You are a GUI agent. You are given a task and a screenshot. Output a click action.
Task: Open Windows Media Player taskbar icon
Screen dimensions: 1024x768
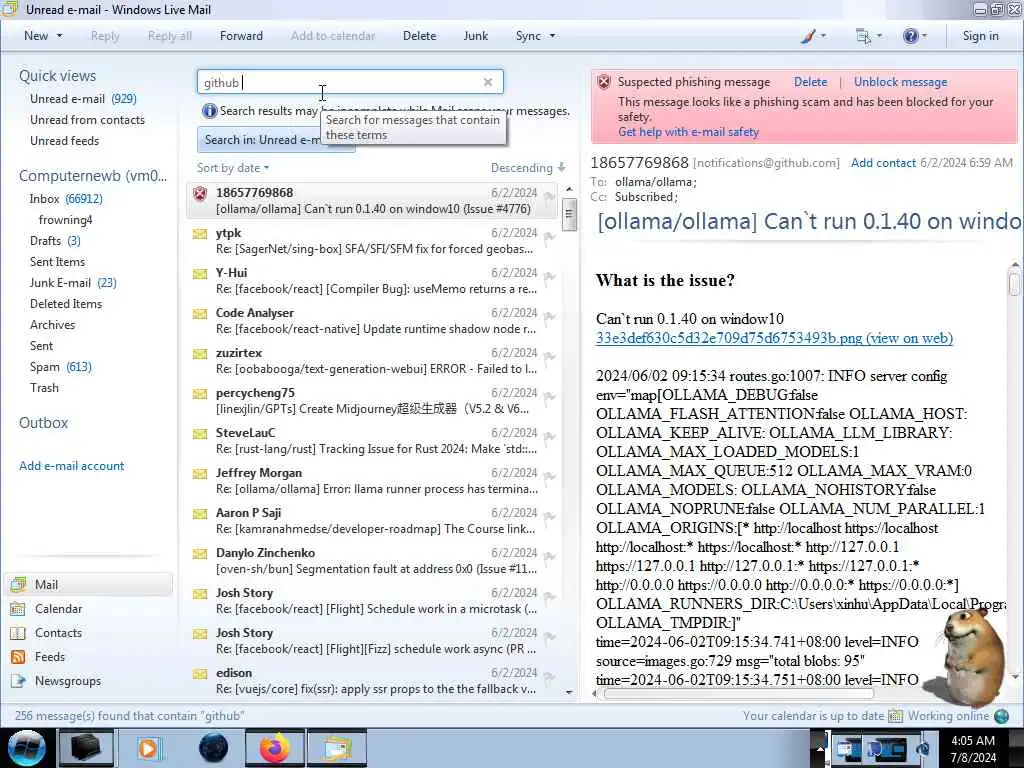pos(149,748)
